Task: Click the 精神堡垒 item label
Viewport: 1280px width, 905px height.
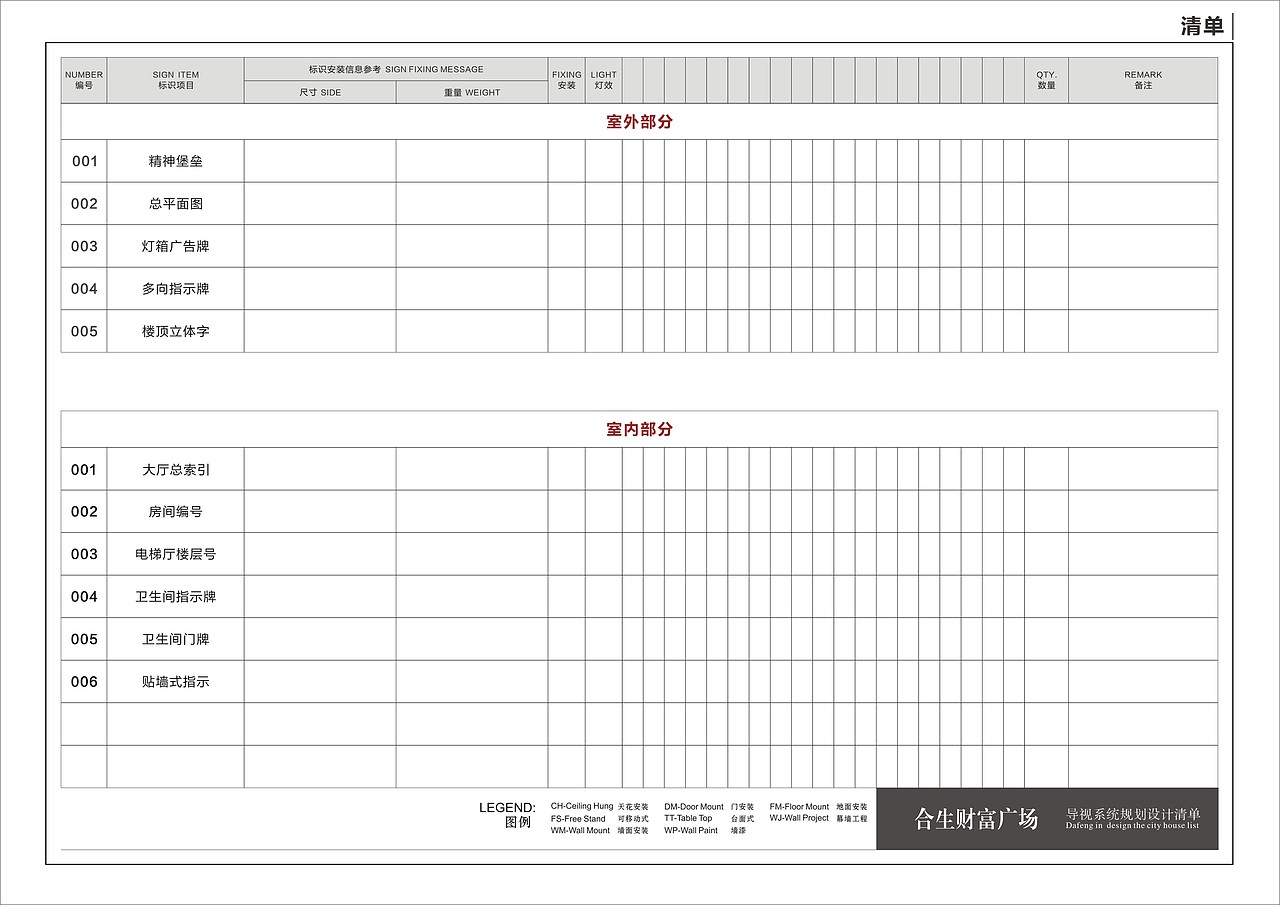Action: 176,160
